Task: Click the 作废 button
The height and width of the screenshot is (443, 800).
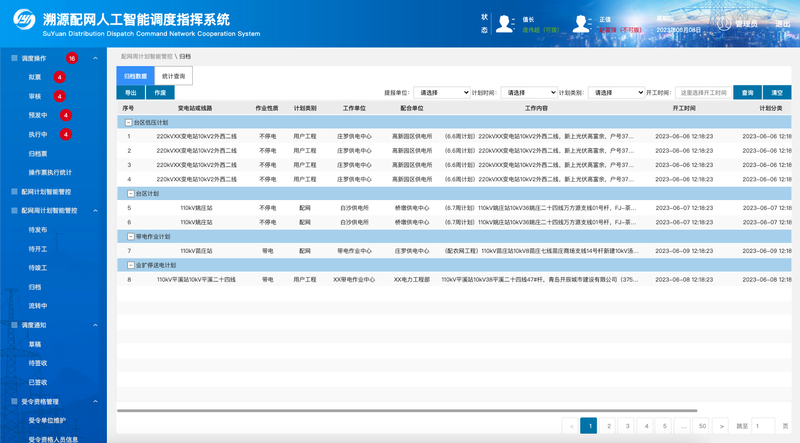Action: (160, 92)
